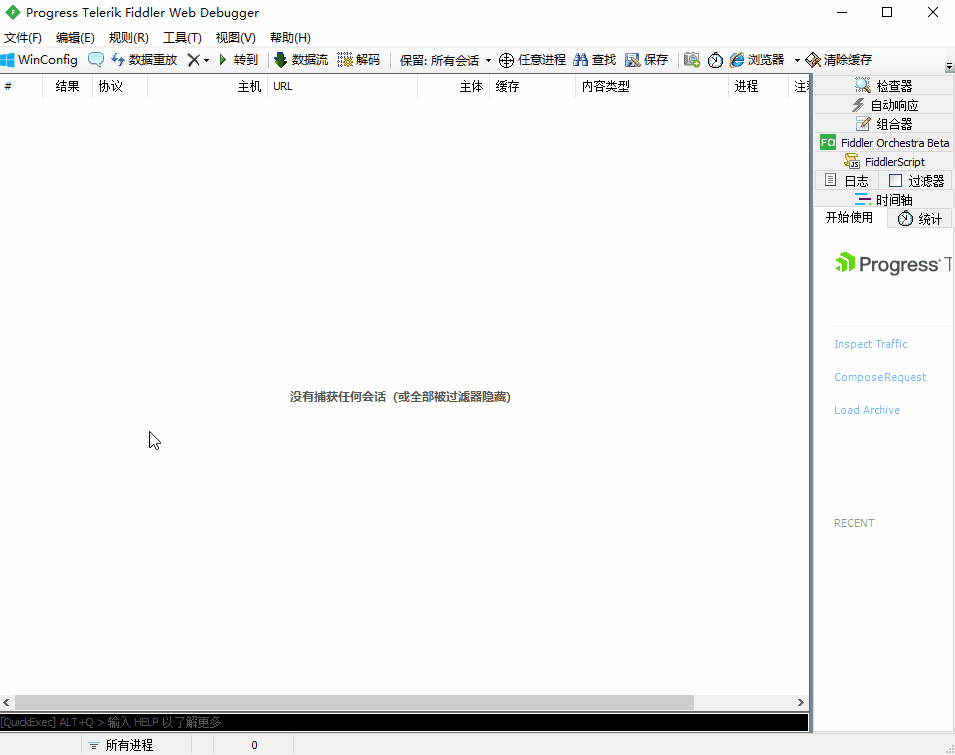This screenshot has width=955, height=755.
Task: Sort by the 内容类型 column header
Action: (652, 86)
